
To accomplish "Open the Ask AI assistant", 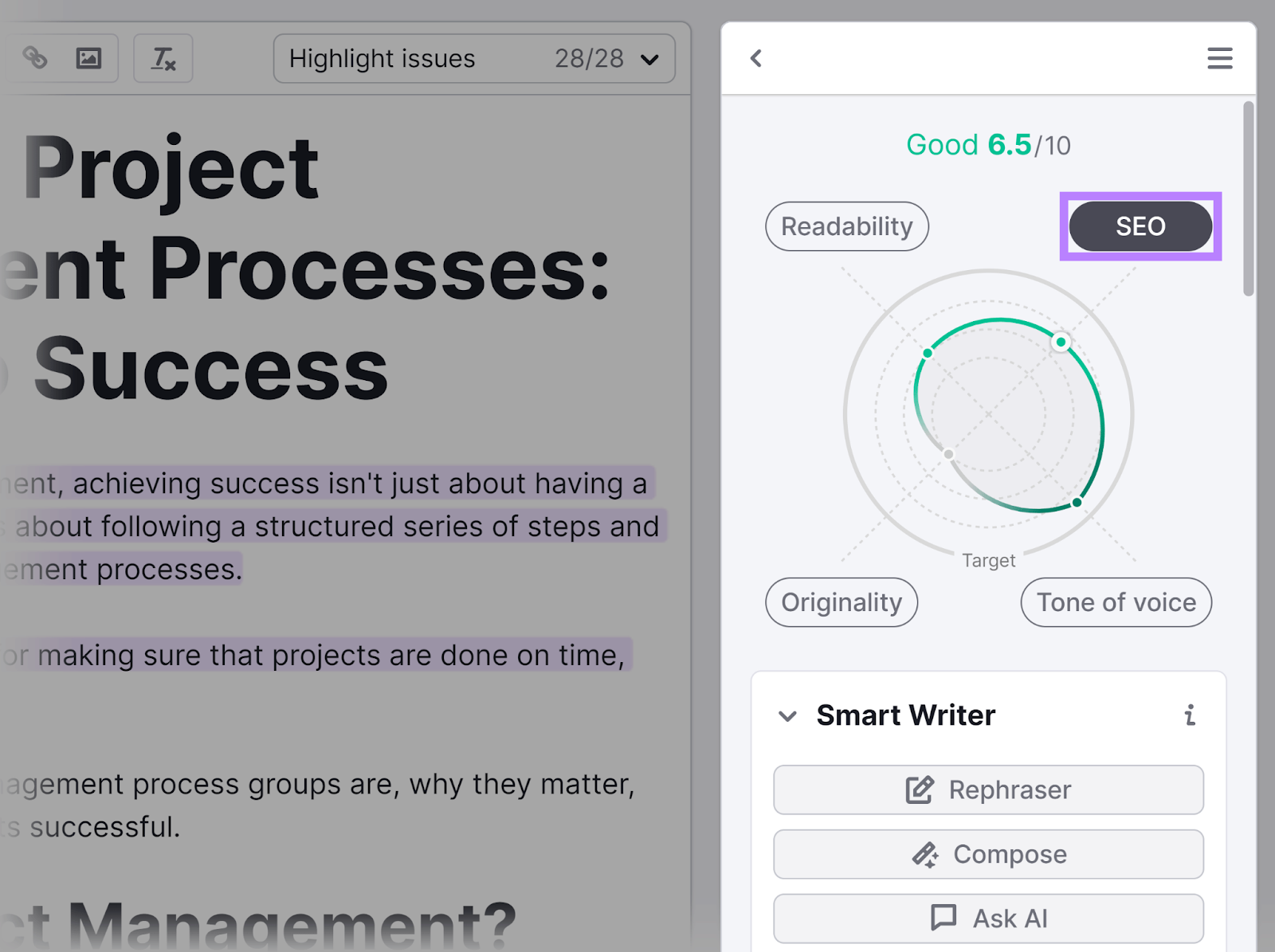I will pyautogui.click(x=988, y=918).
